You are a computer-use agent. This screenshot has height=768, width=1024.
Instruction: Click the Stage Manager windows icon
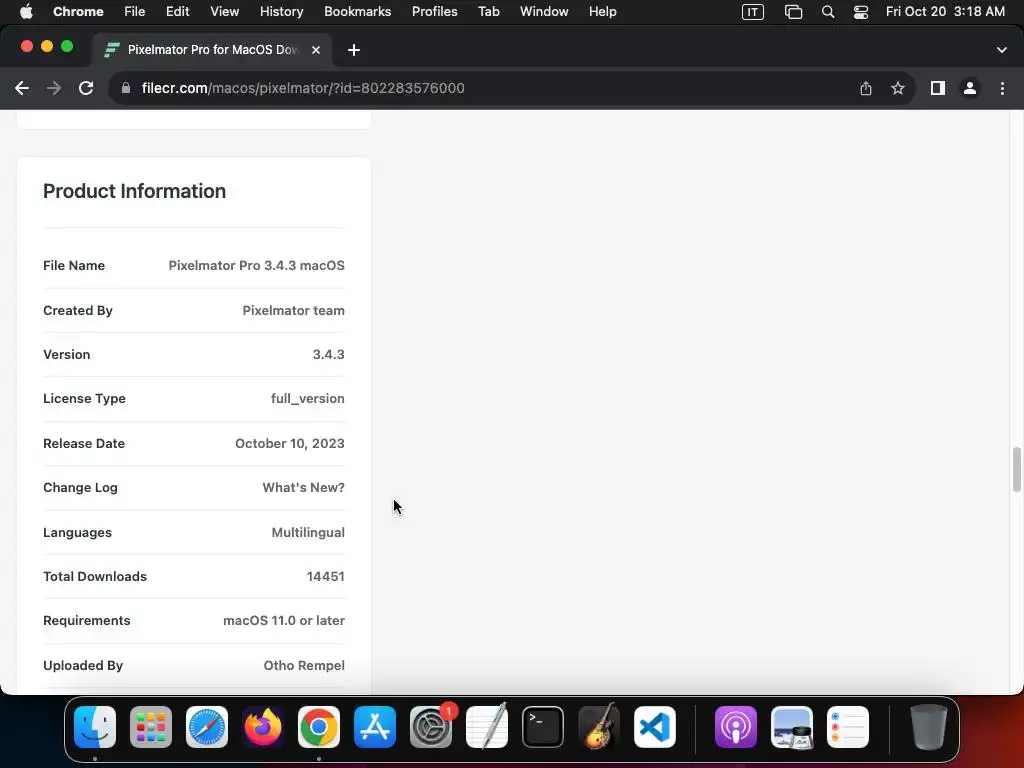pyautogui.click(x=793, y=12)
